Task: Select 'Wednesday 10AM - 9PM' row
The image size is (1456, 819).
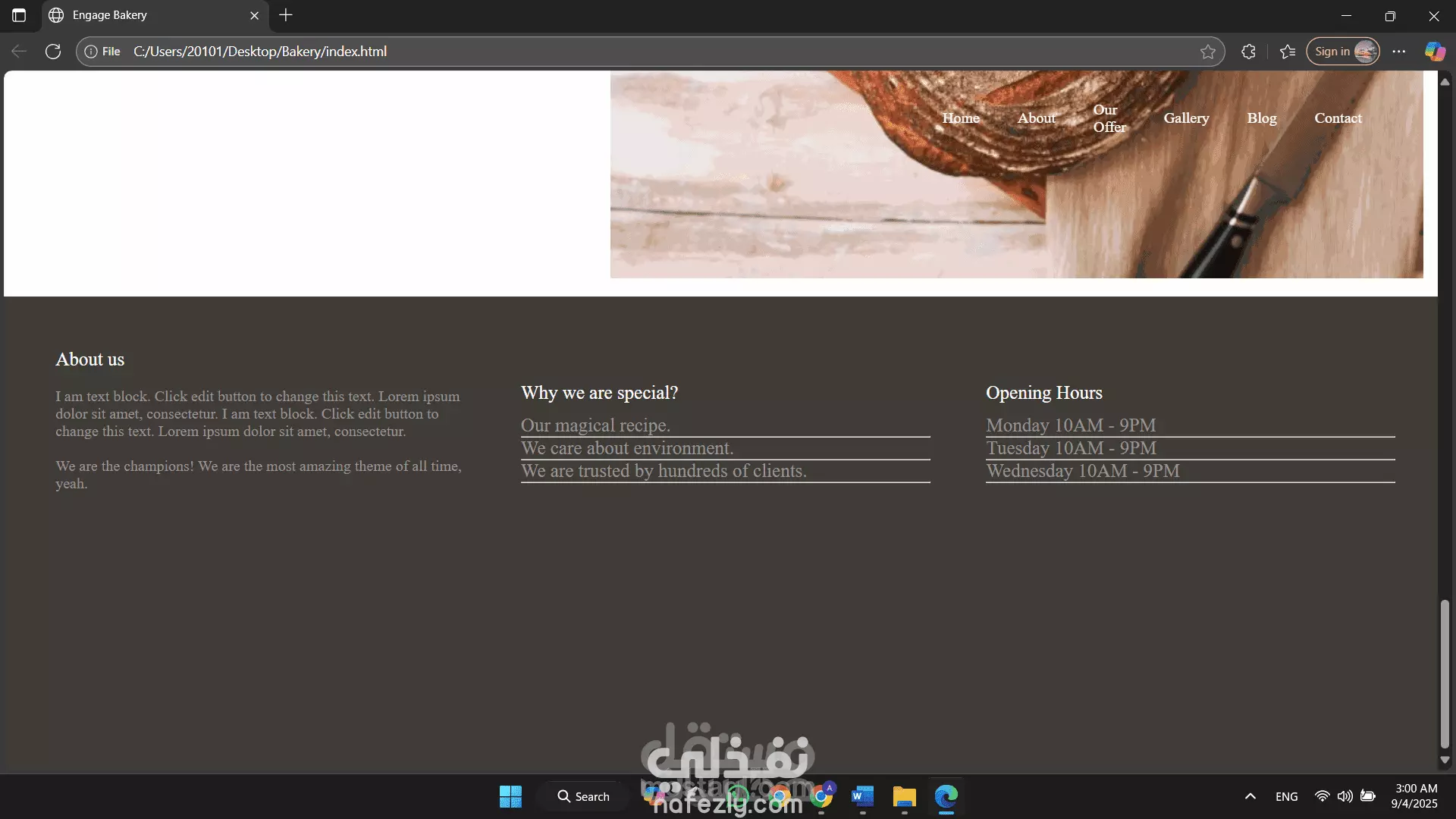Action: [1191, 471]
